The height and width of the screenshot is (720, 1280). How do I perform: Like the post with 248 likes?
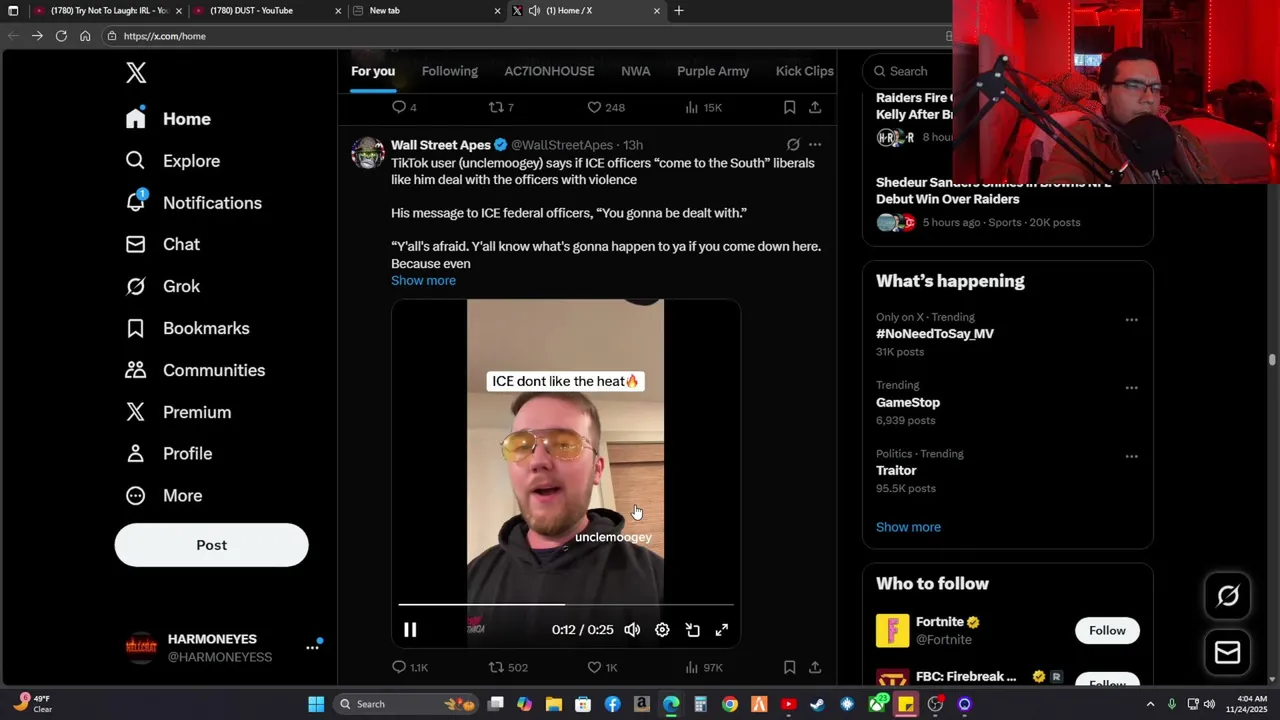606,107
